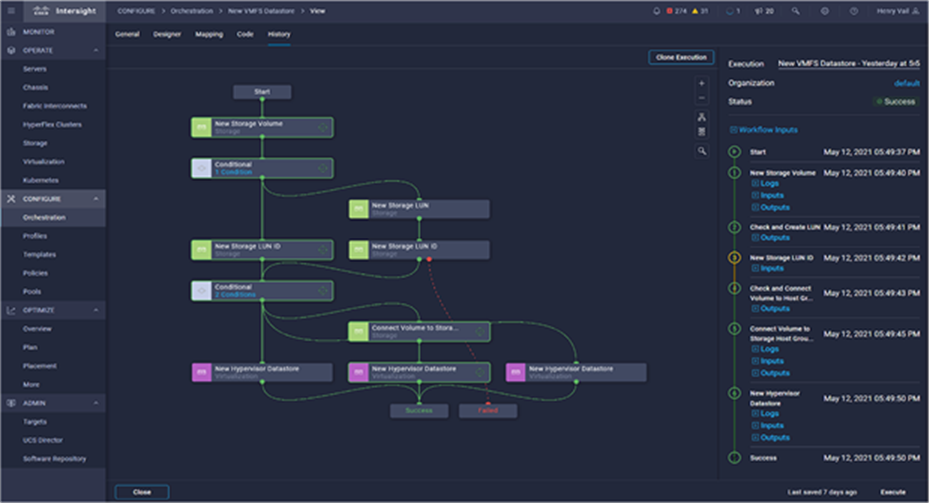View the 274 critical alarms indicator
Viewport: 929px width, 503px height.
pyautogui.click(x=677, y=11)
